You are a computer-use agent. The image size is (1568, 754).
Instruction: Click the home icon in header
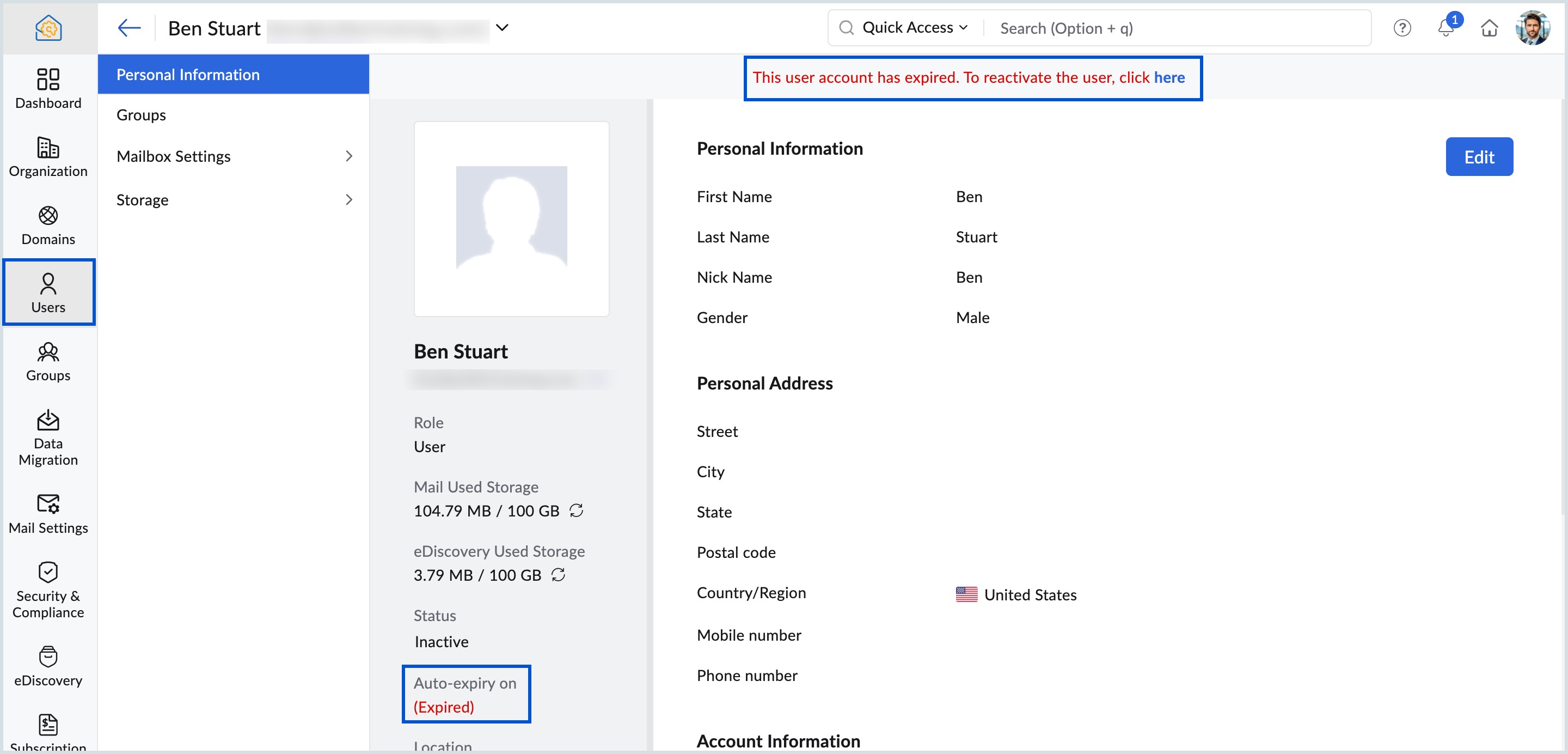click(x=1489, y=28)
